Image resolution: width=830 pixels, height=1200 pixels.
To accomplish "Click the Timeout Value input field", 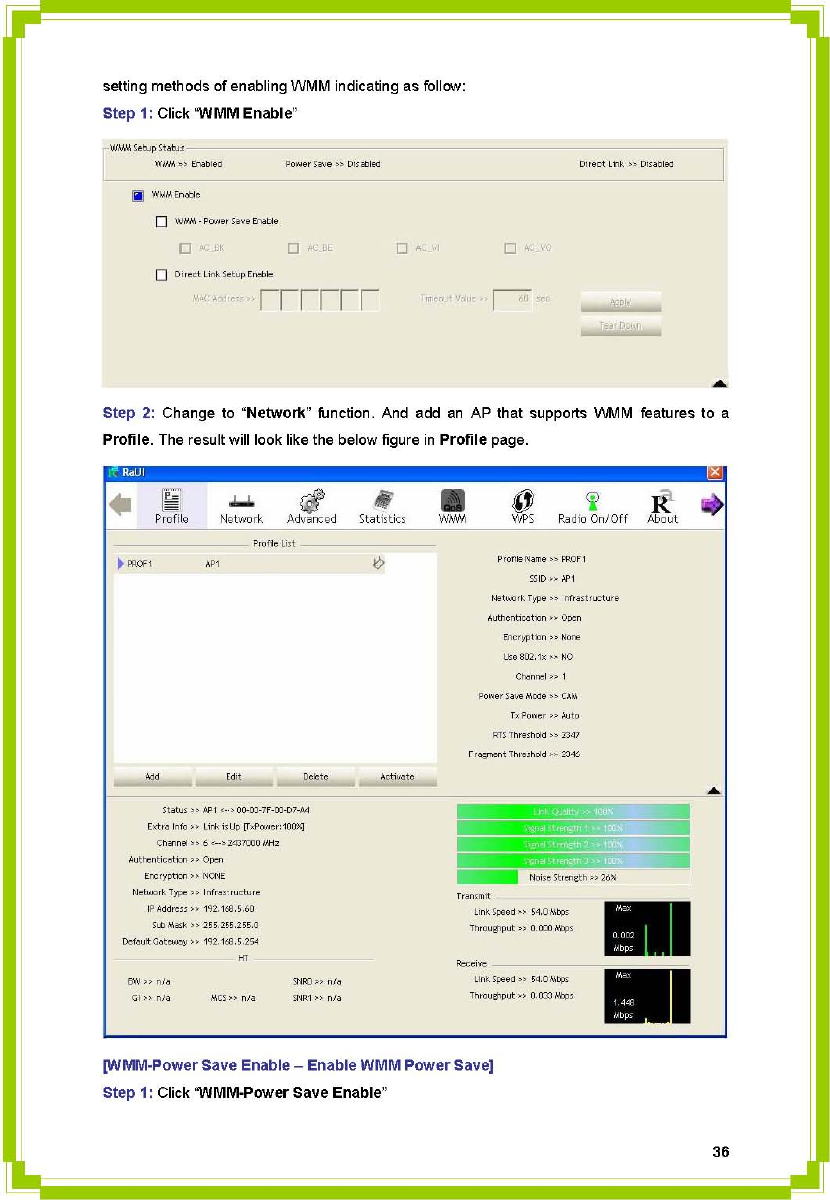I will click(x=513, y=299).
